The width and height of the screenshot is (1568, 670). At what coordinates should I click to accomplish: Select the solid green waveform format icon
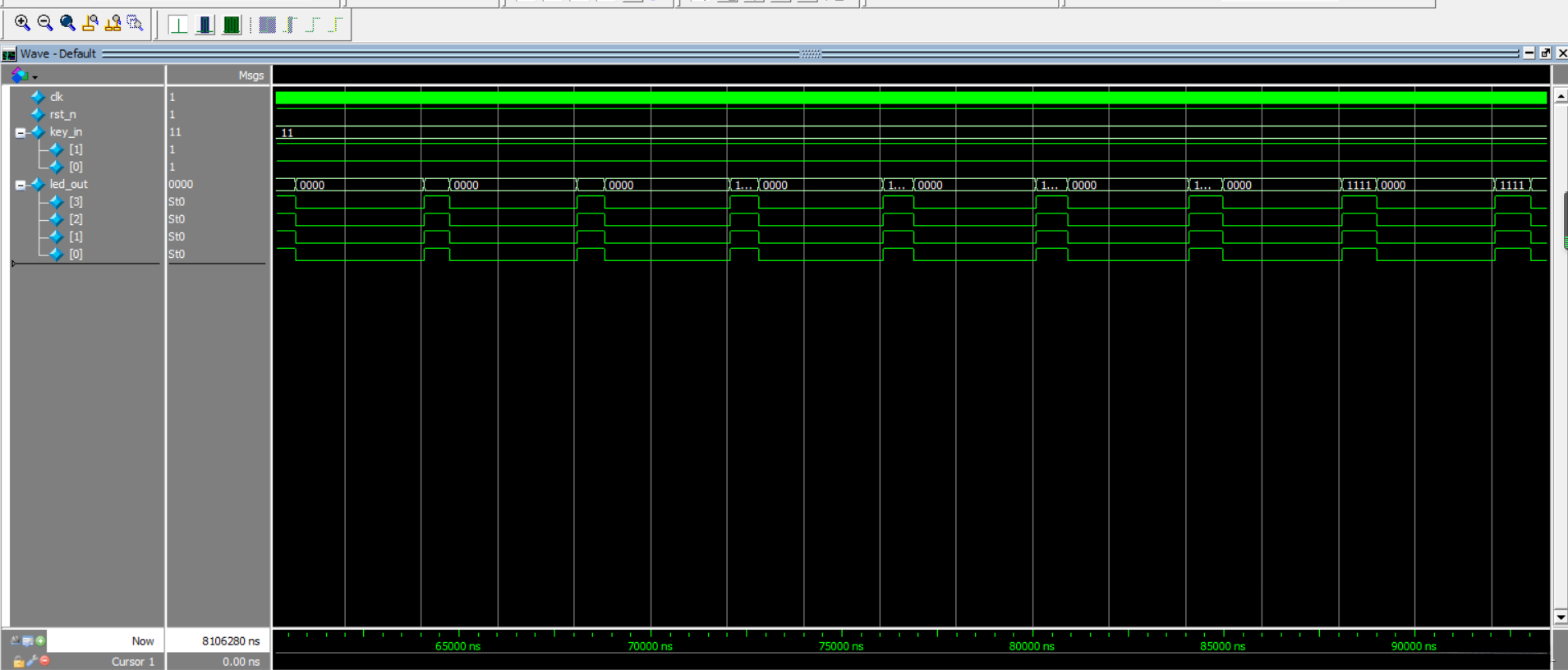232,25
